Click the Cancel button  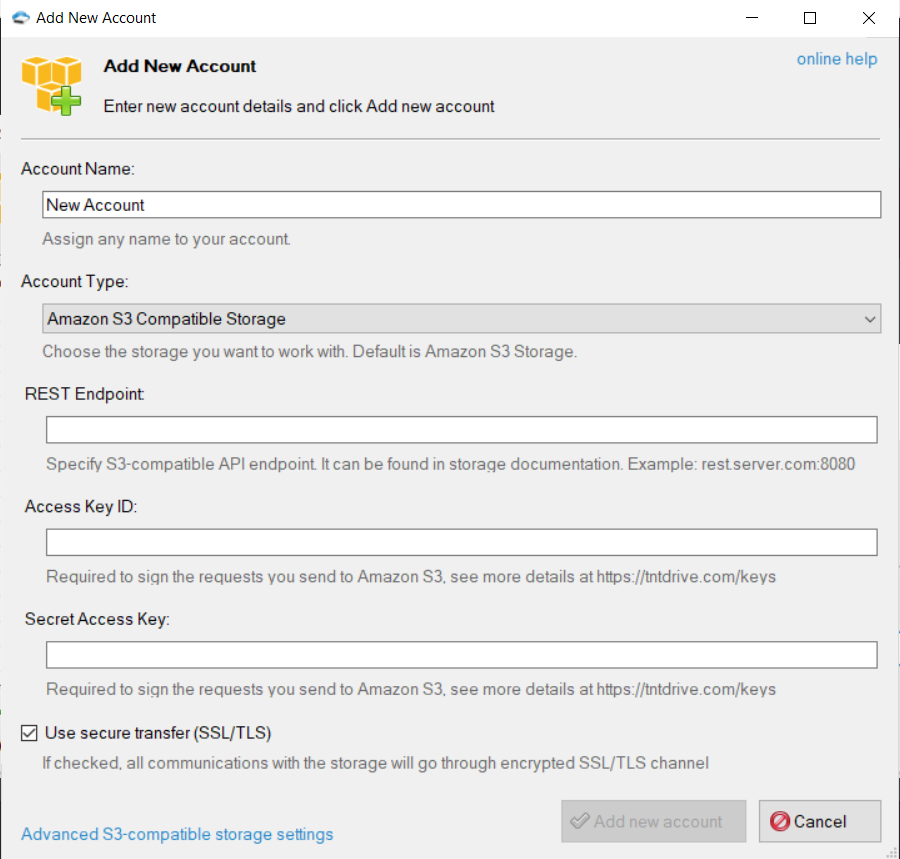coord(820,821)
